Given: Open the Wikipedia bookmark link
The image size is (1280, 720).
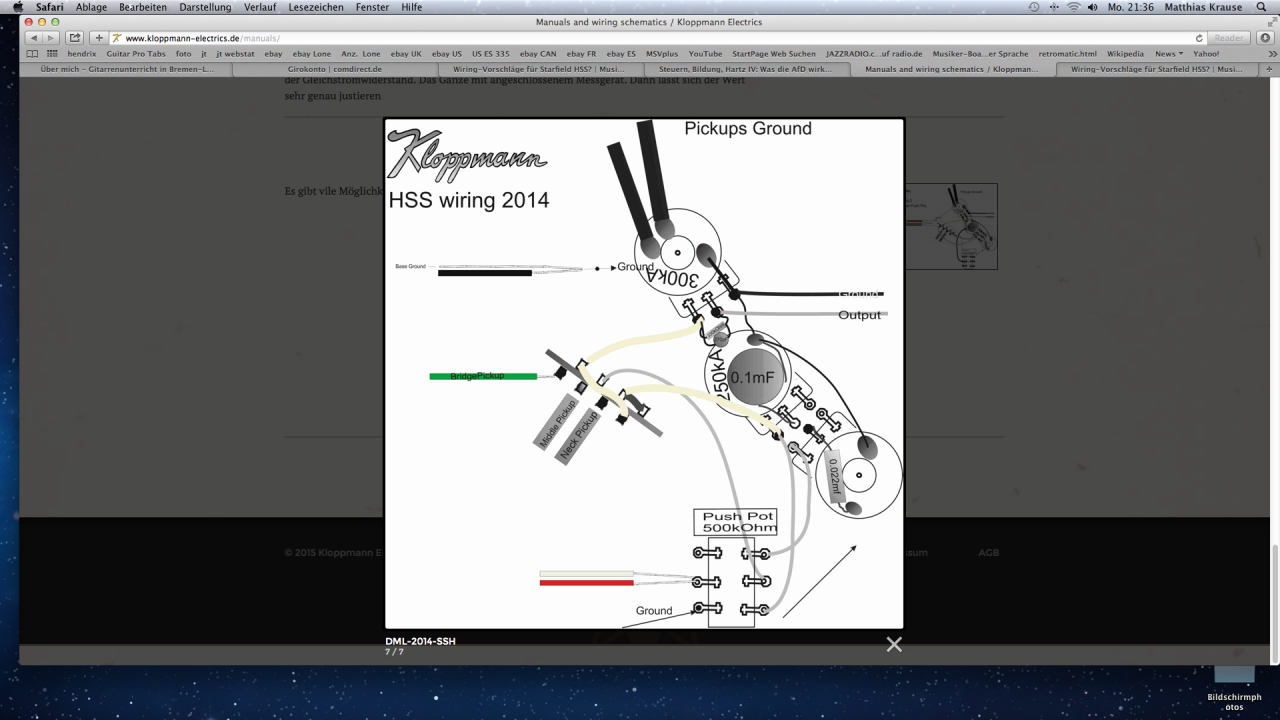Looking at the screenshot, I should click(1125, 54).
